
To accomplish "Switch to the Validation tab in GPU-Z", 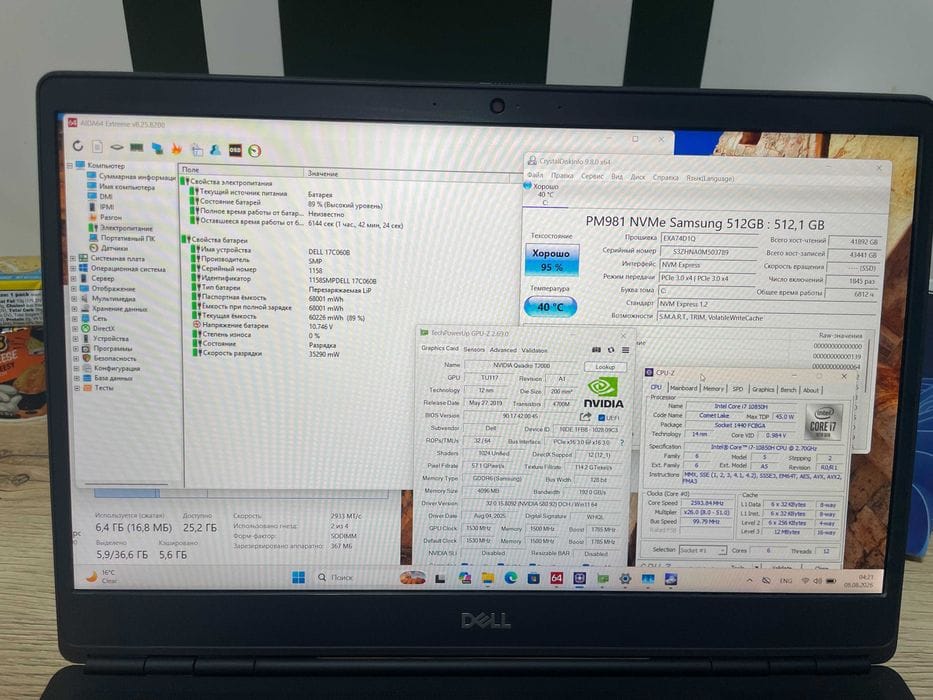I will [x=534, y=351].
